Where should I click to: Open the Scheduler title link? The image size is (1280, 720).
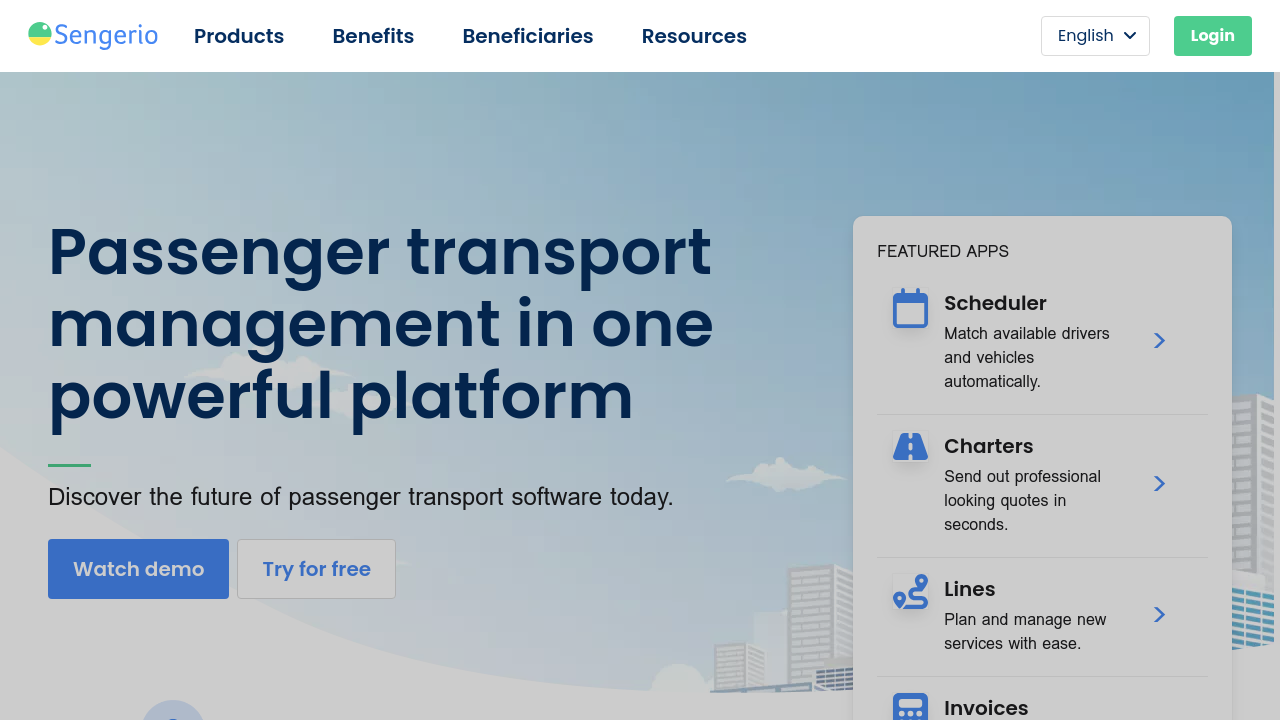[x=994, y=303]
